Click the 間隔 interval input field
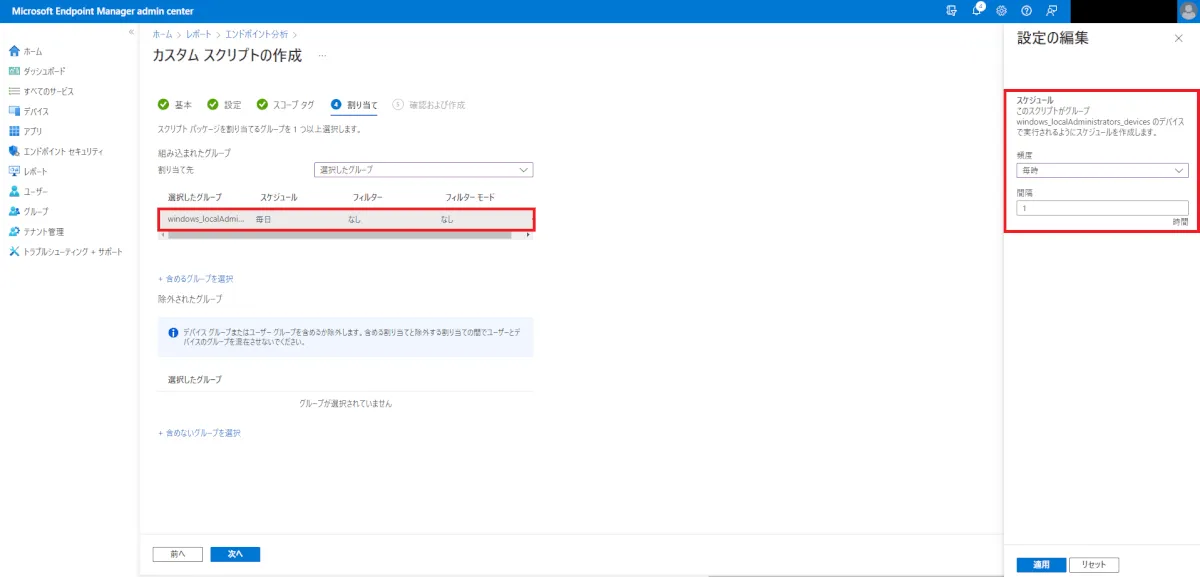Screen dimensions: 1200x577 [1101, 208]
